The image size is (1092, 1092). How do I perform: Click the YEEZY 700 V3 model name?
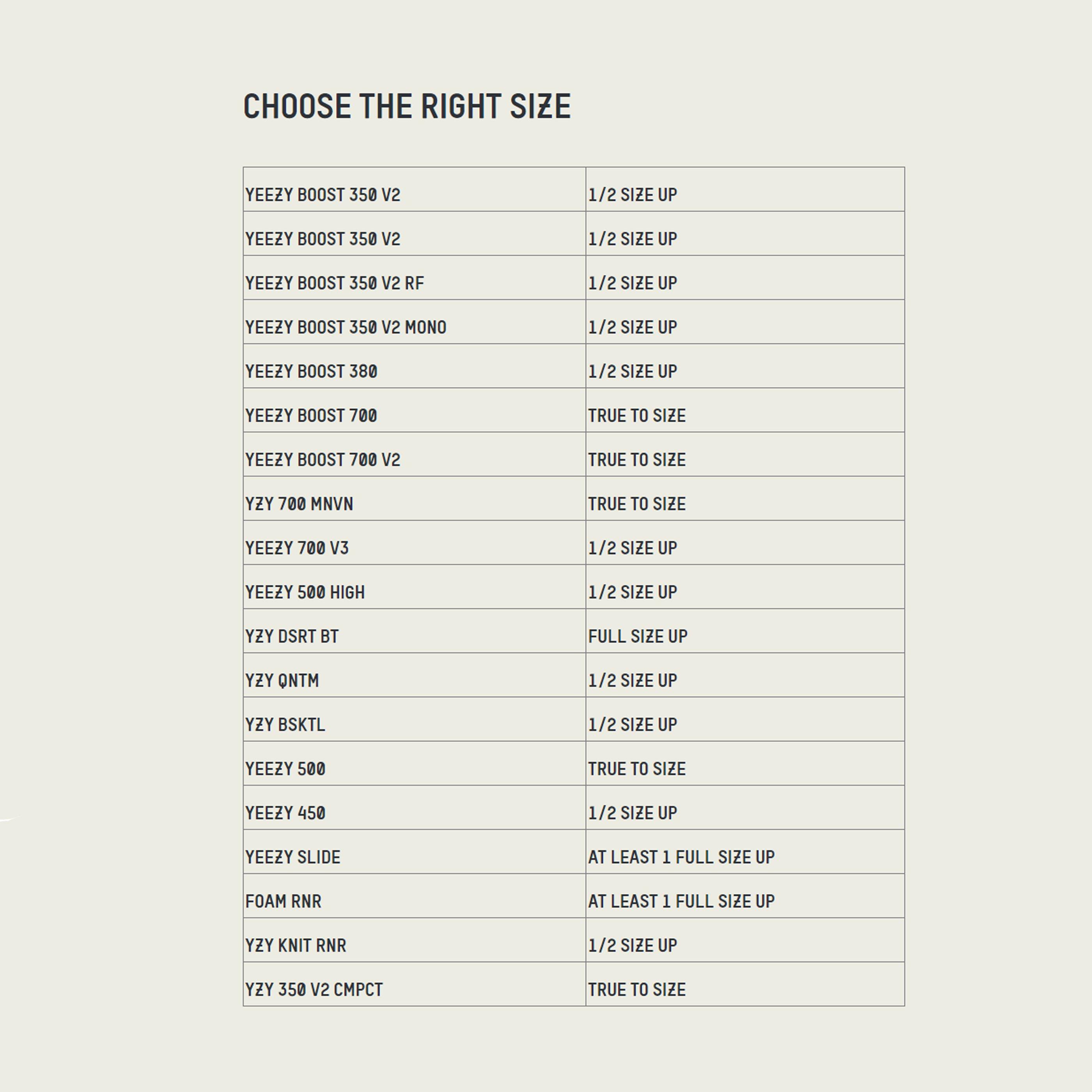click(297, 548)
